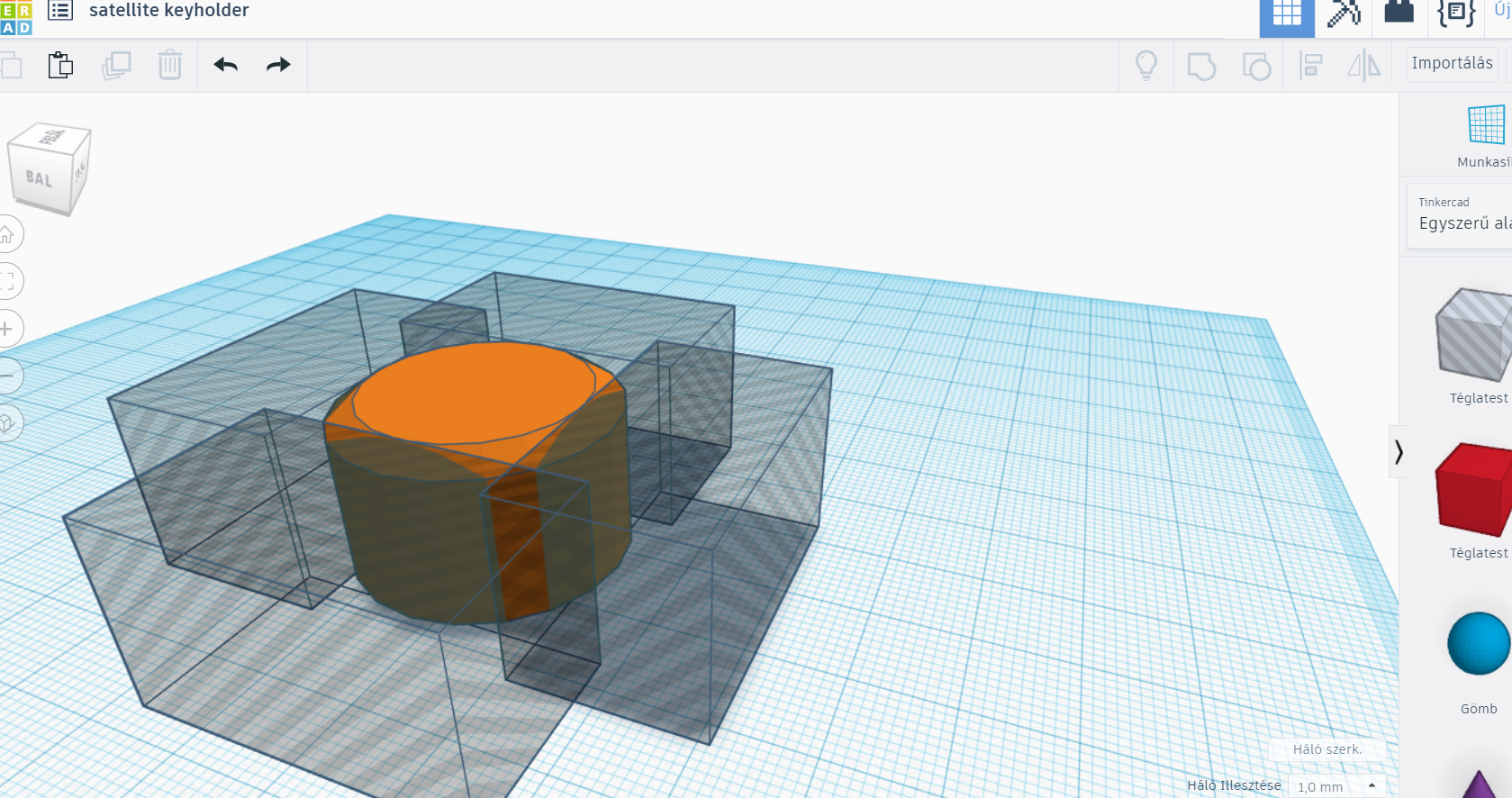Viewport: 1512px width, 798px height.
Task: Click the Importálás button
Action: [x=1452, y=64]
